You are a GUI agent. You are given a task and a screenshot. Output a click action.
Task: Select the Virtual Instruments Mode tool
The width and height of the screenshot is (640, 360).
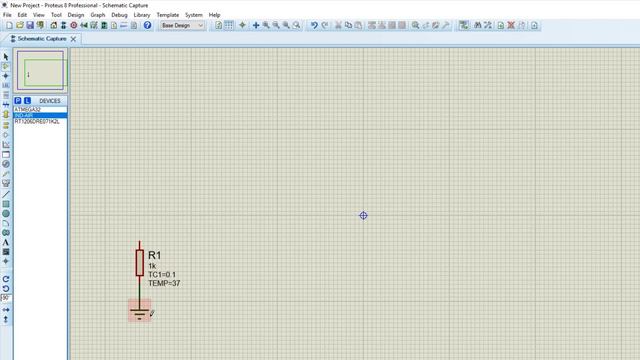pyautogui.click(x=6, y=183)
